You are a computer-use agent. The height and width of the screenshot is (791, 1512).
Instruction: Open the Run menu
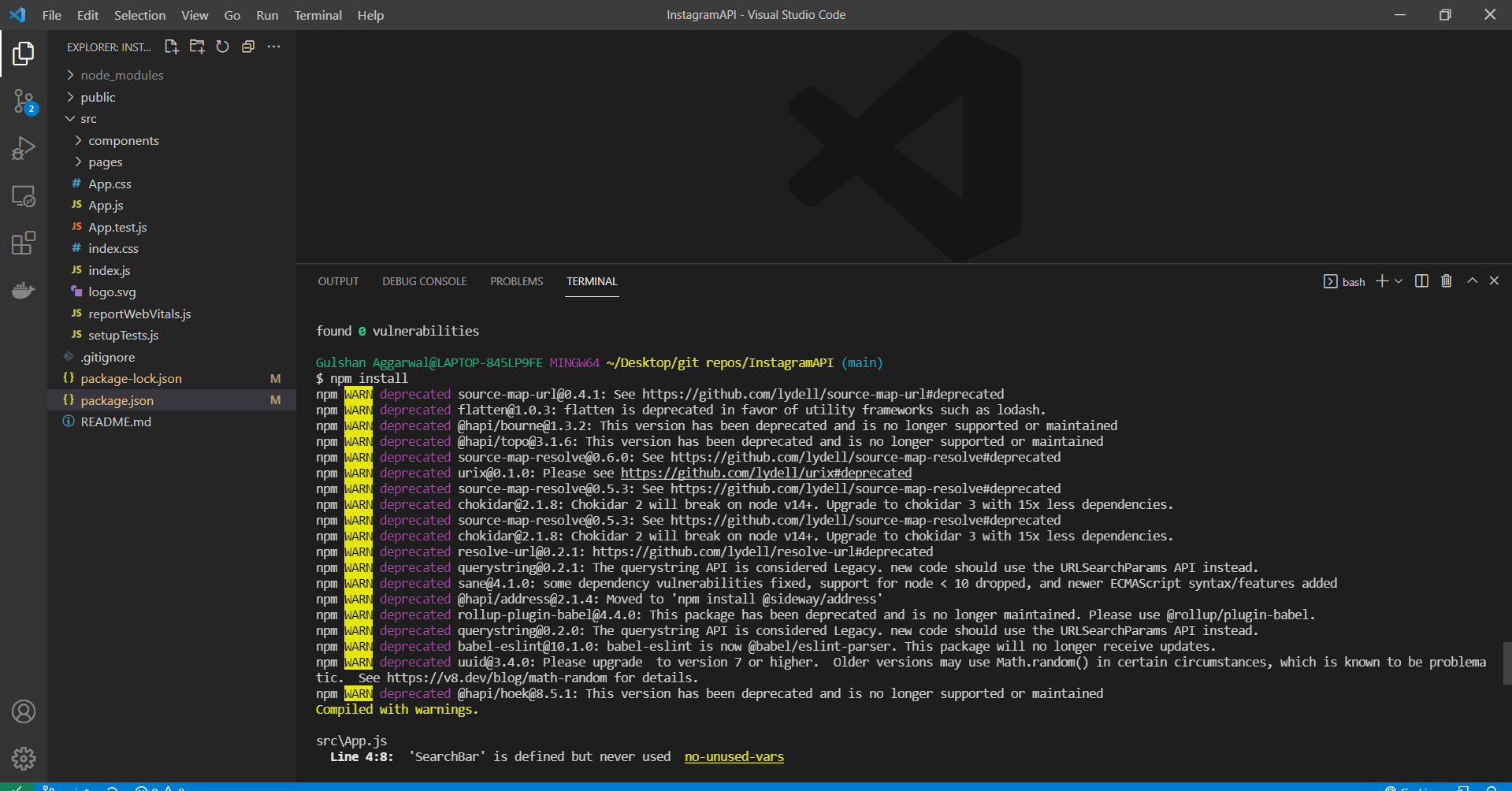click(267, 15)
